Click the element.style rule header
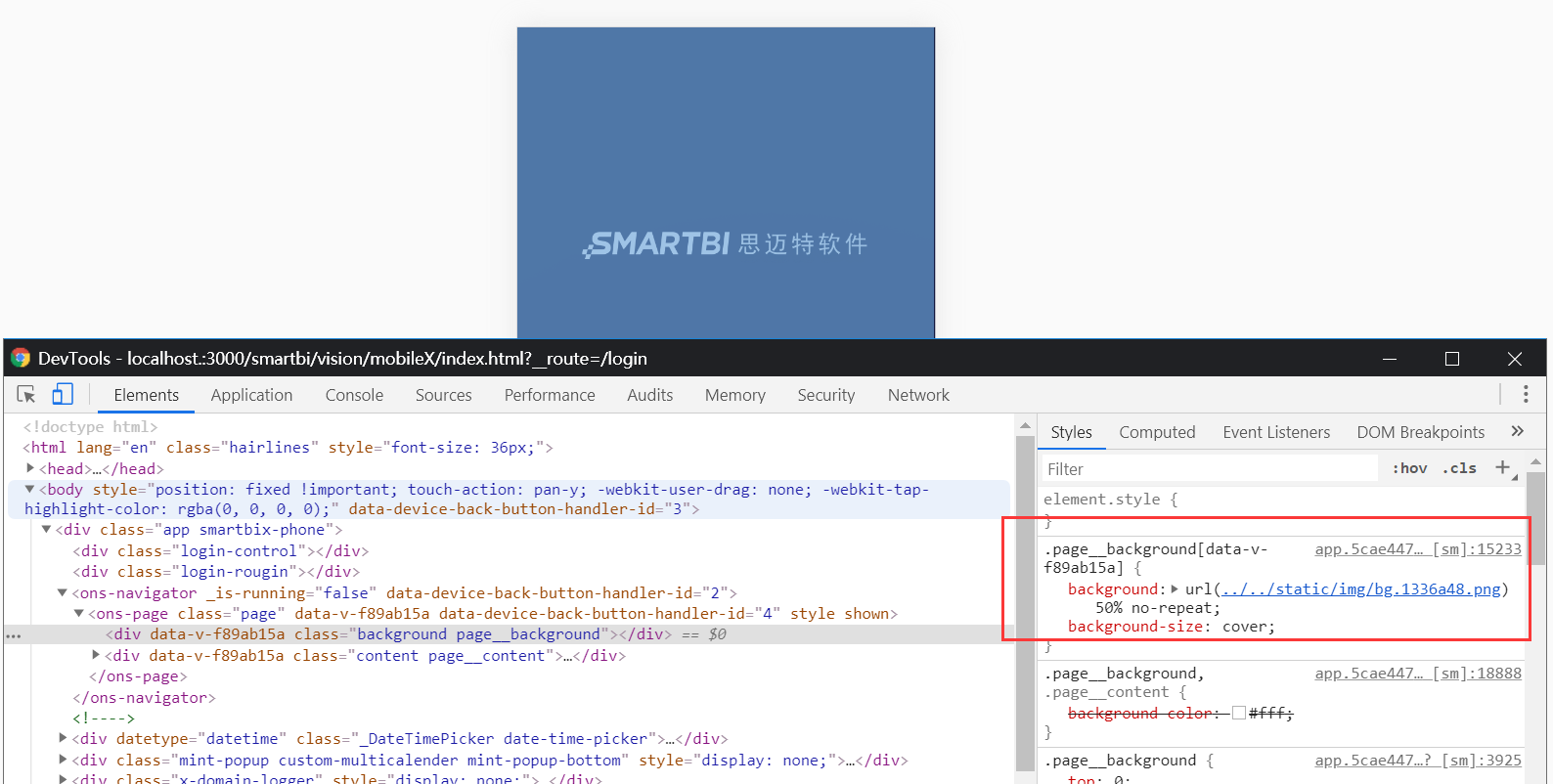This screenshot has height=784, width=1553. tap(1111, 500)
